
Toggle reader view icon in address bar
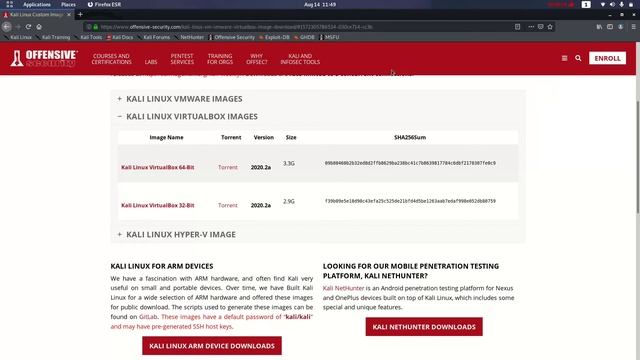pyautogui.click(x=518, y=27)
